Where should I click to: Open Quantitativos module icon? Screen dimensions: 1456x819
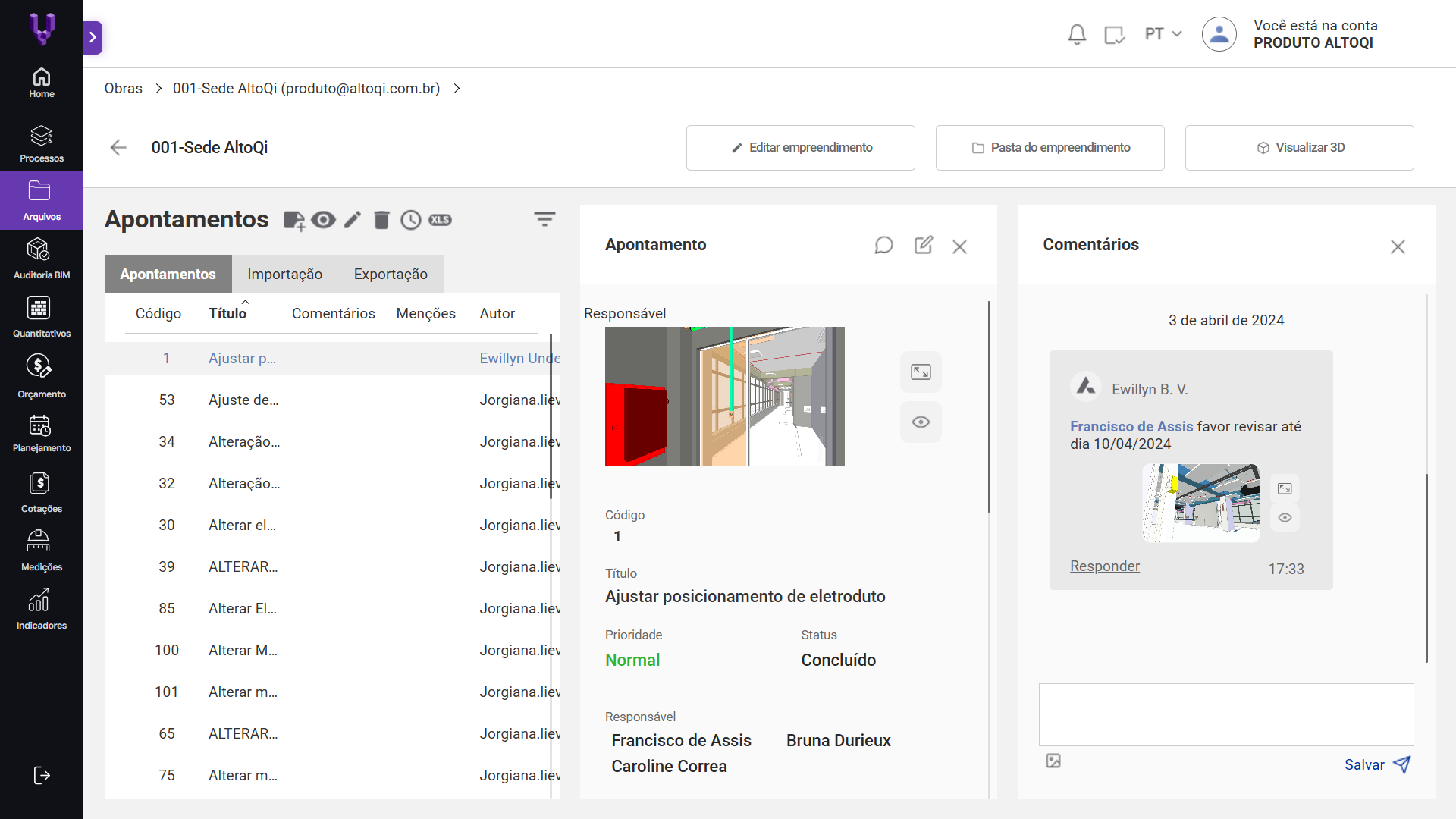39,308
